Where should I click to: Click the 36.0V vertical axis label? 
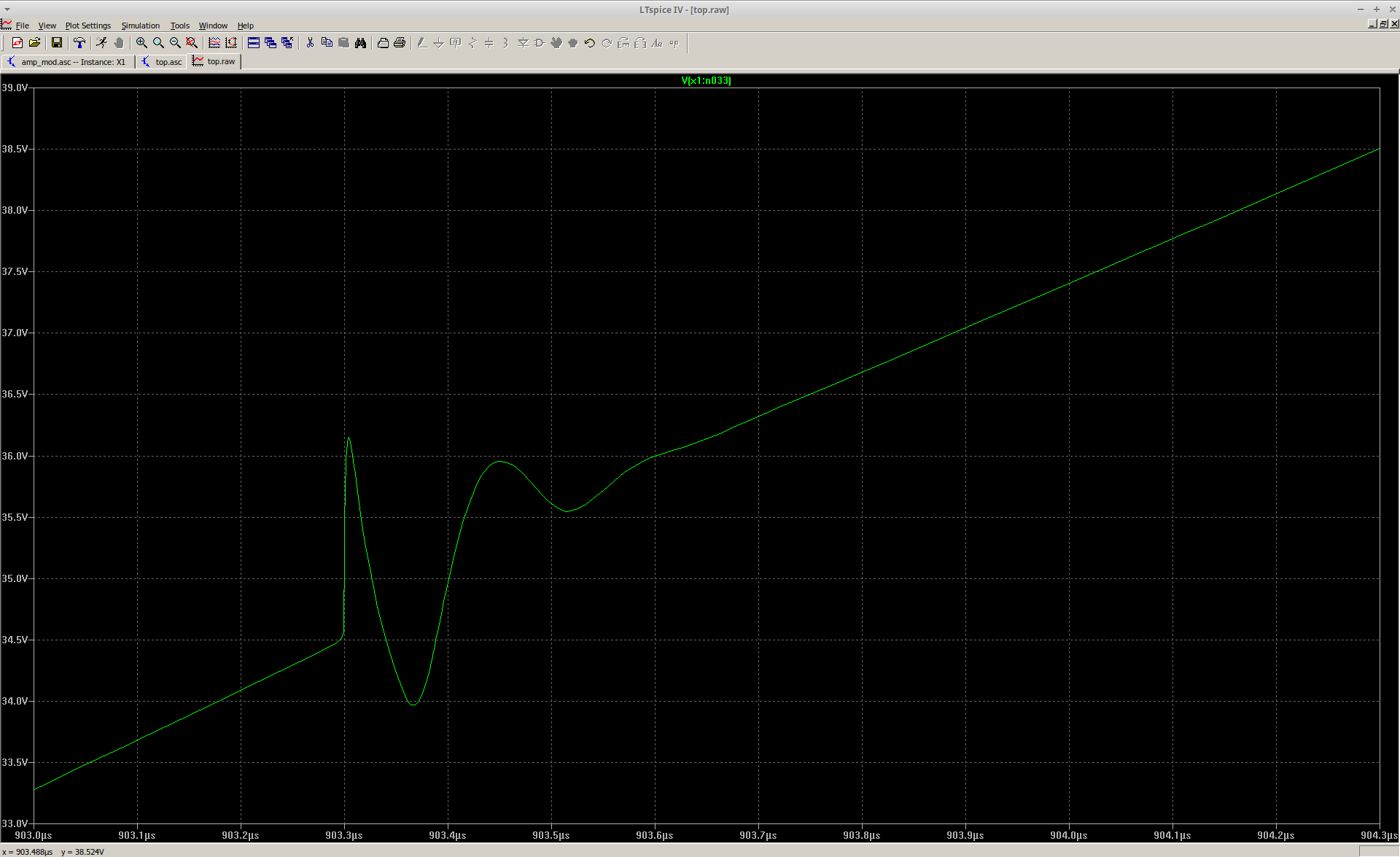point(15,456)
